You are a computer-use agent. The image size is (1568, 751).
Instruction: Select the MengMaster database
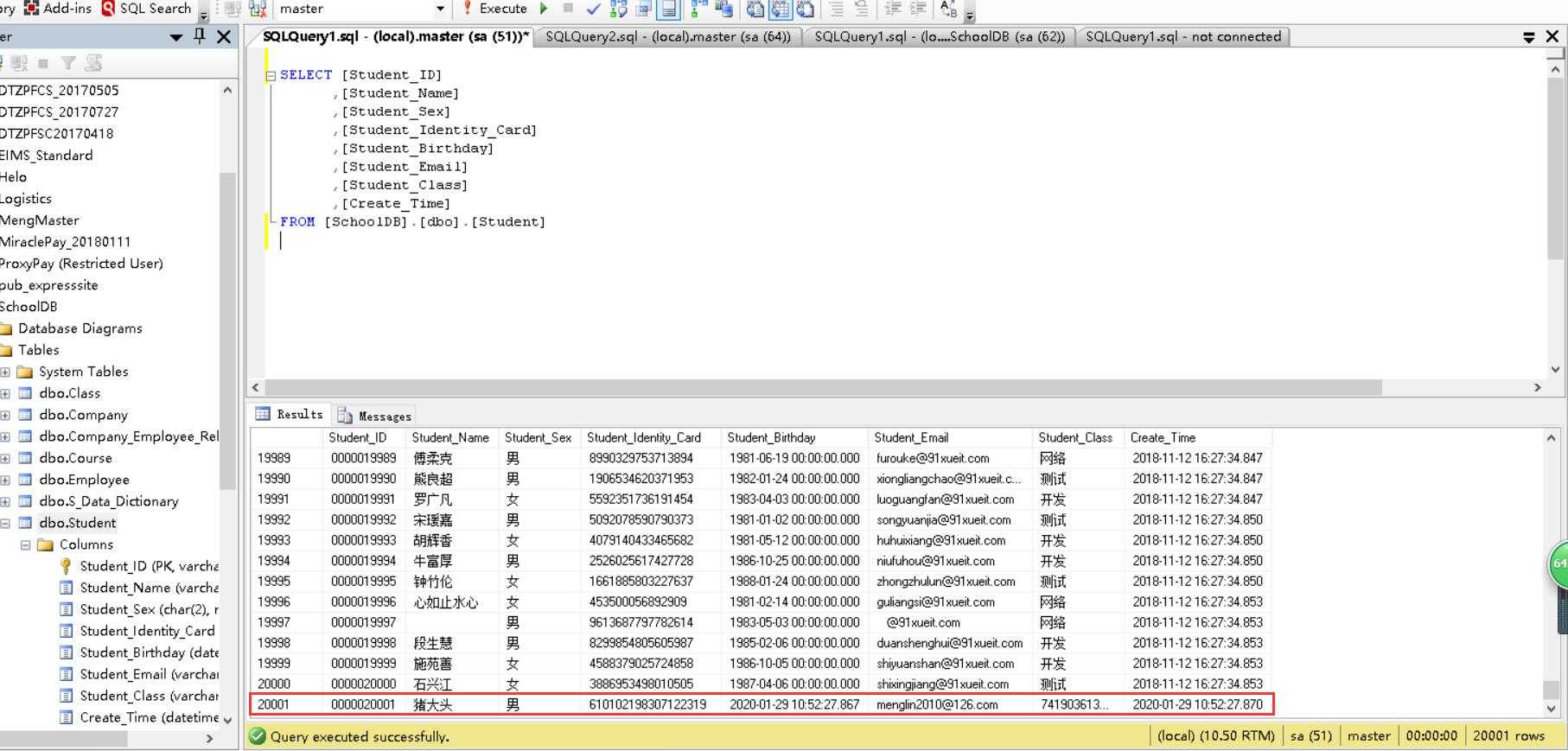(x=39, y=220)
